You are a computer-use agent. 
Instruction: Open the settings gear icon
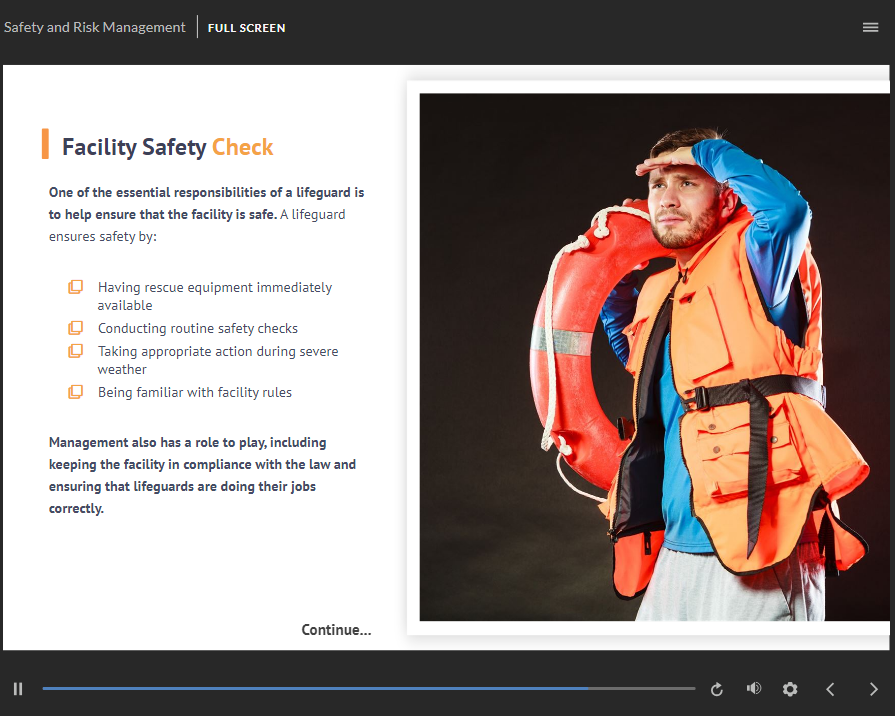(790, 689)
